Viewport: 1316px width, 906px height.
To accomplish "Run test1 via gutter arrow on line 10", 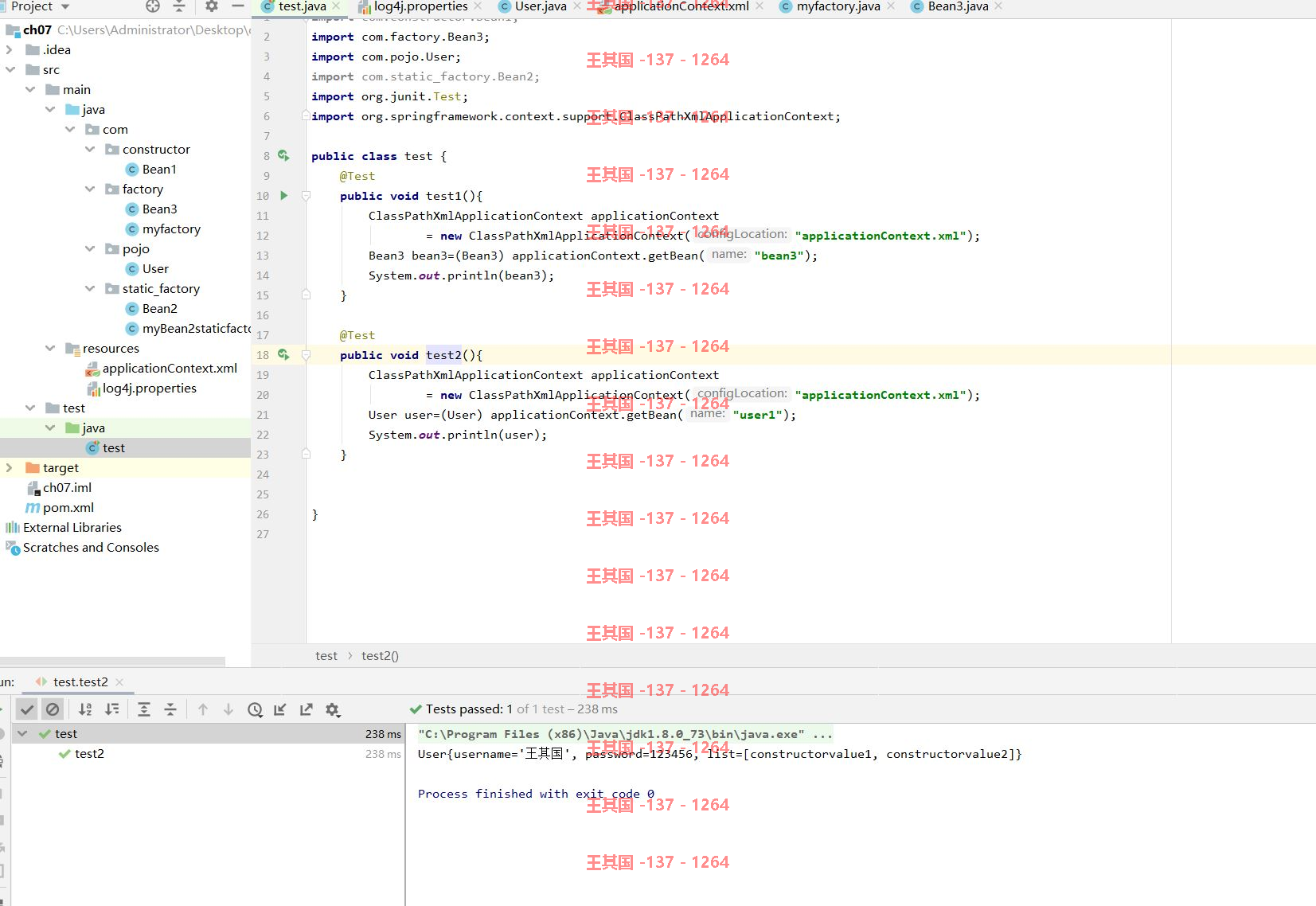I will 283,196.
